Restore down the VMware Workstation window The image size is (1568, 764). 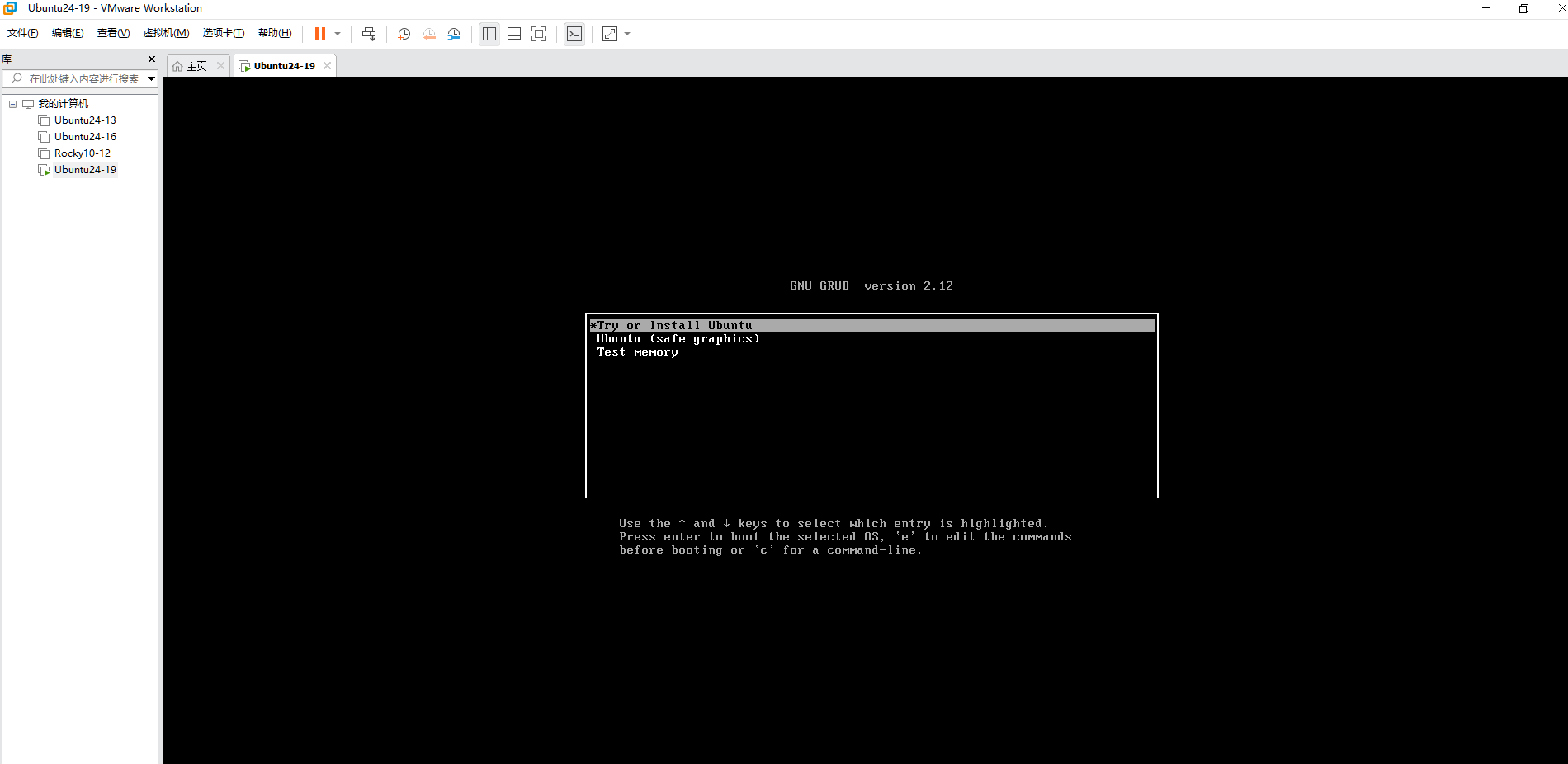(x=1523, y=8)
